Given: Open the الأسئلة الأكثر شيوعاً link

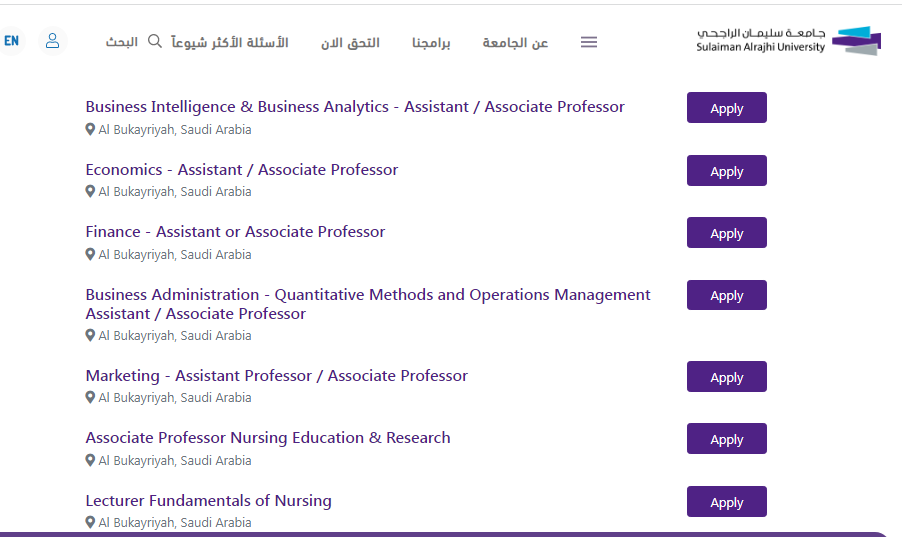Looking at the screenshot, I should [230, 43].
